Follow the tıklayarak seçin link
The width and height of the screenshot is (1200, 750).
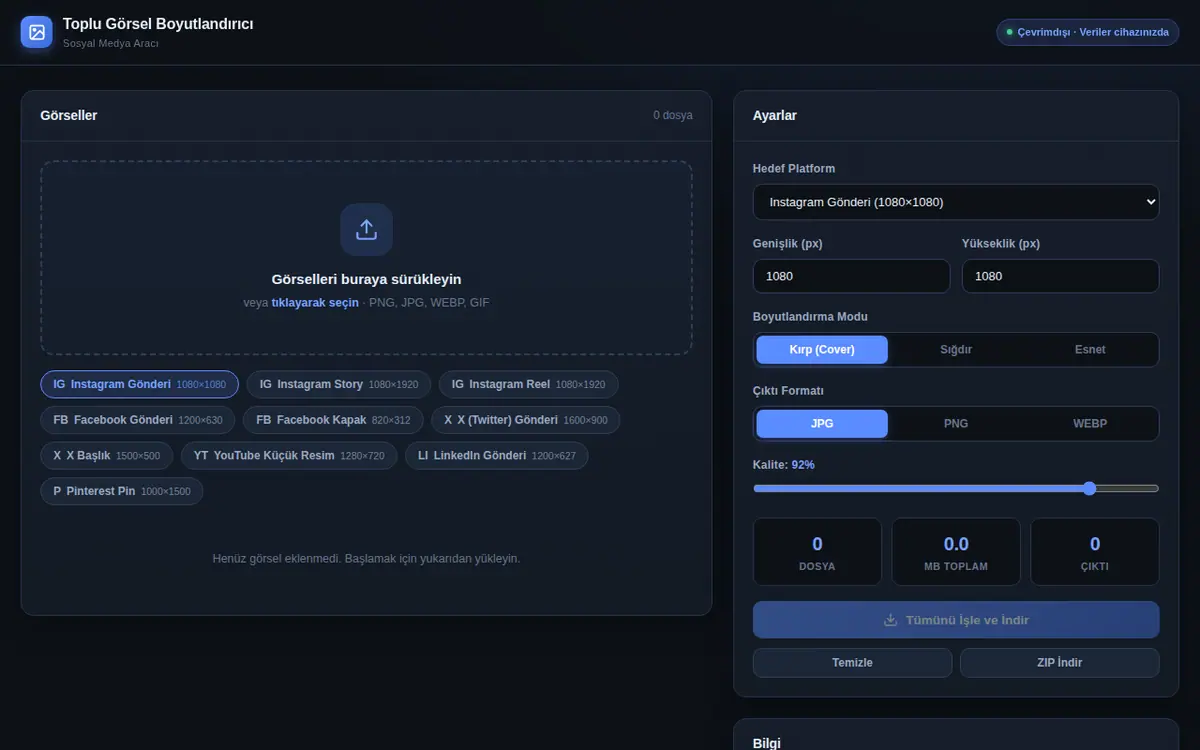point(315,303)
